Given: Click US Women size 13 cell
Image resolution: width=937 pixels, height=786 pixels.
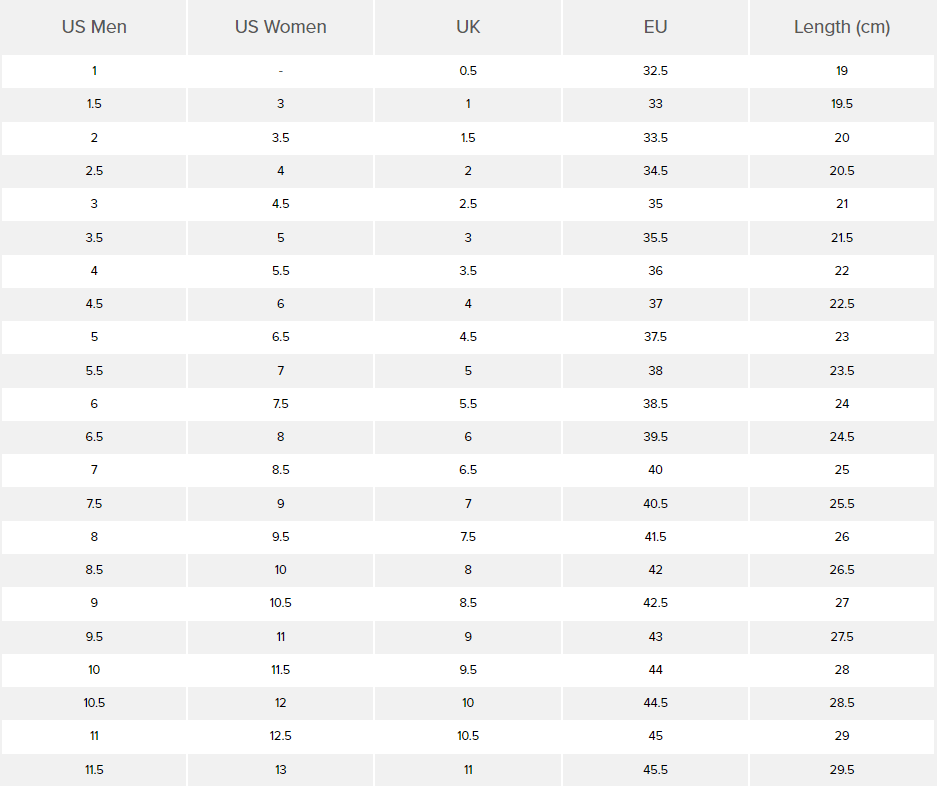Looking at the screenshot, I should (280, 770).
